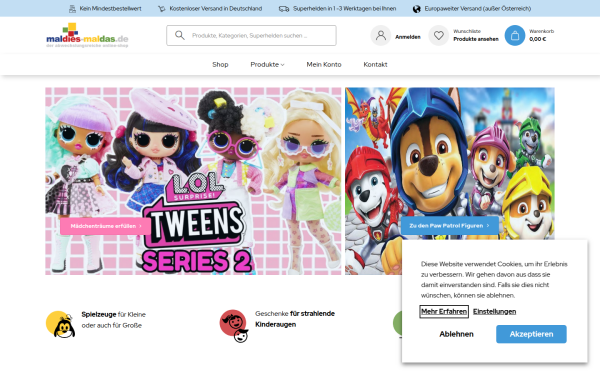Image resolution: width=600 pixels, height=375 pixels.
Task: Click the heart wishlist icon
Action: point(439,36)
